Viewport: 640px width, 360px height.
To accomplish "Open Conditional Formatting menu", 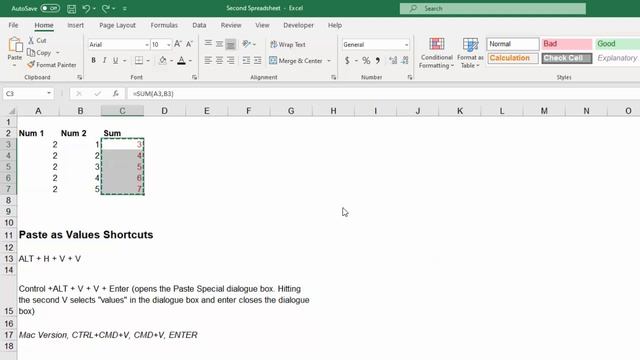I will 436,53.
